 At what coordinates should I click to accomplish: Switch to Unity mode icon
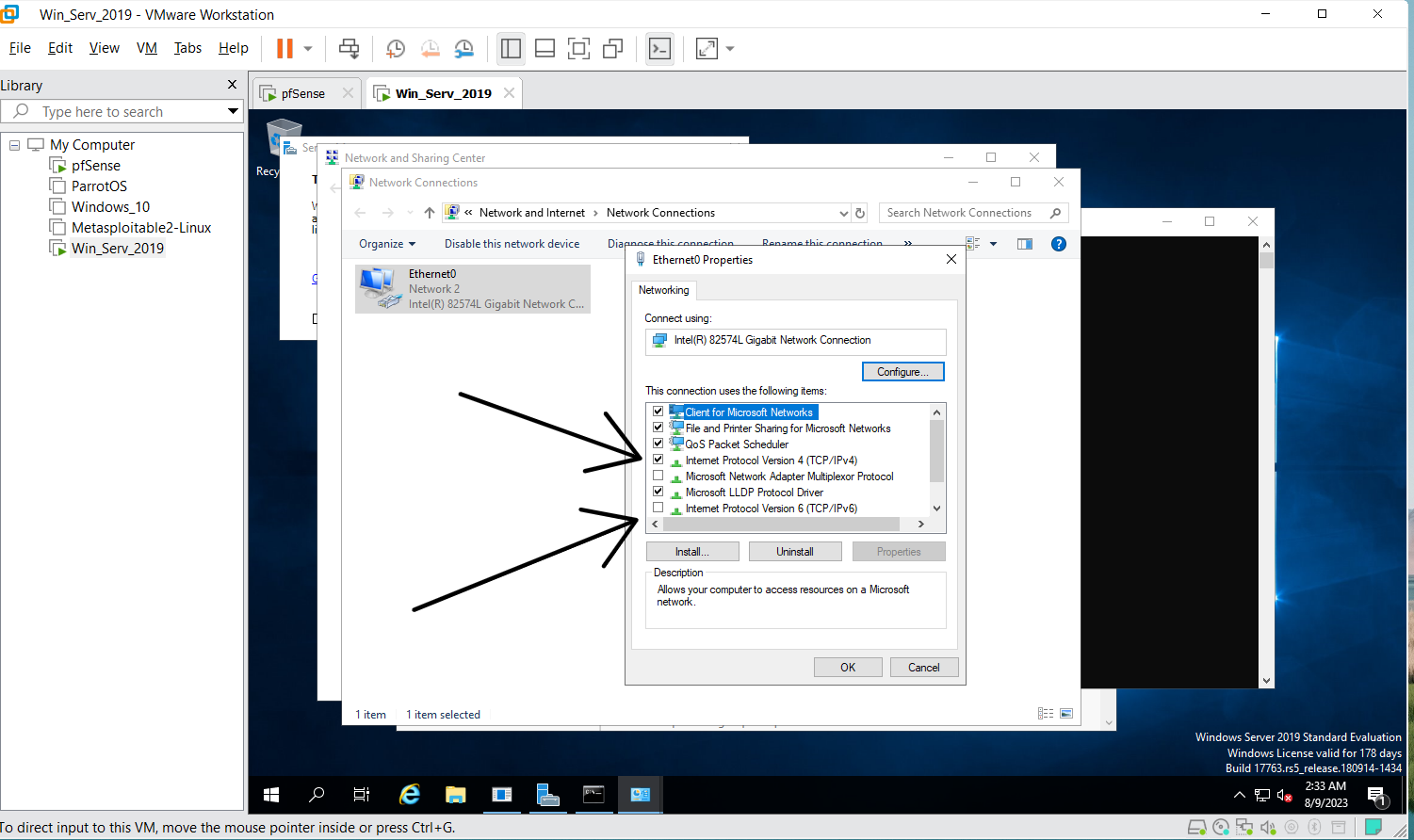click(x=612, y=48)
